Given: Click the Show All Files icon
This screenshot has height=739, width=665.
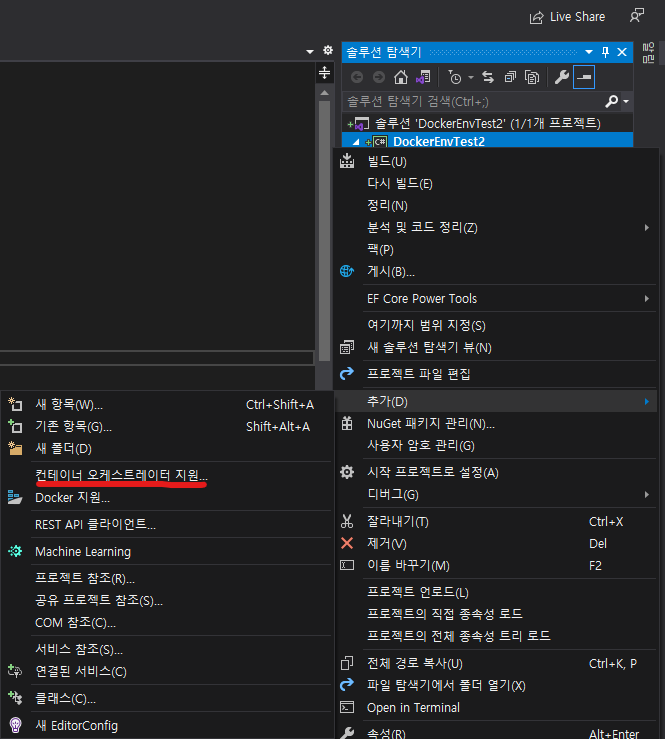Looking at the screenshot, I should [532, 77].
